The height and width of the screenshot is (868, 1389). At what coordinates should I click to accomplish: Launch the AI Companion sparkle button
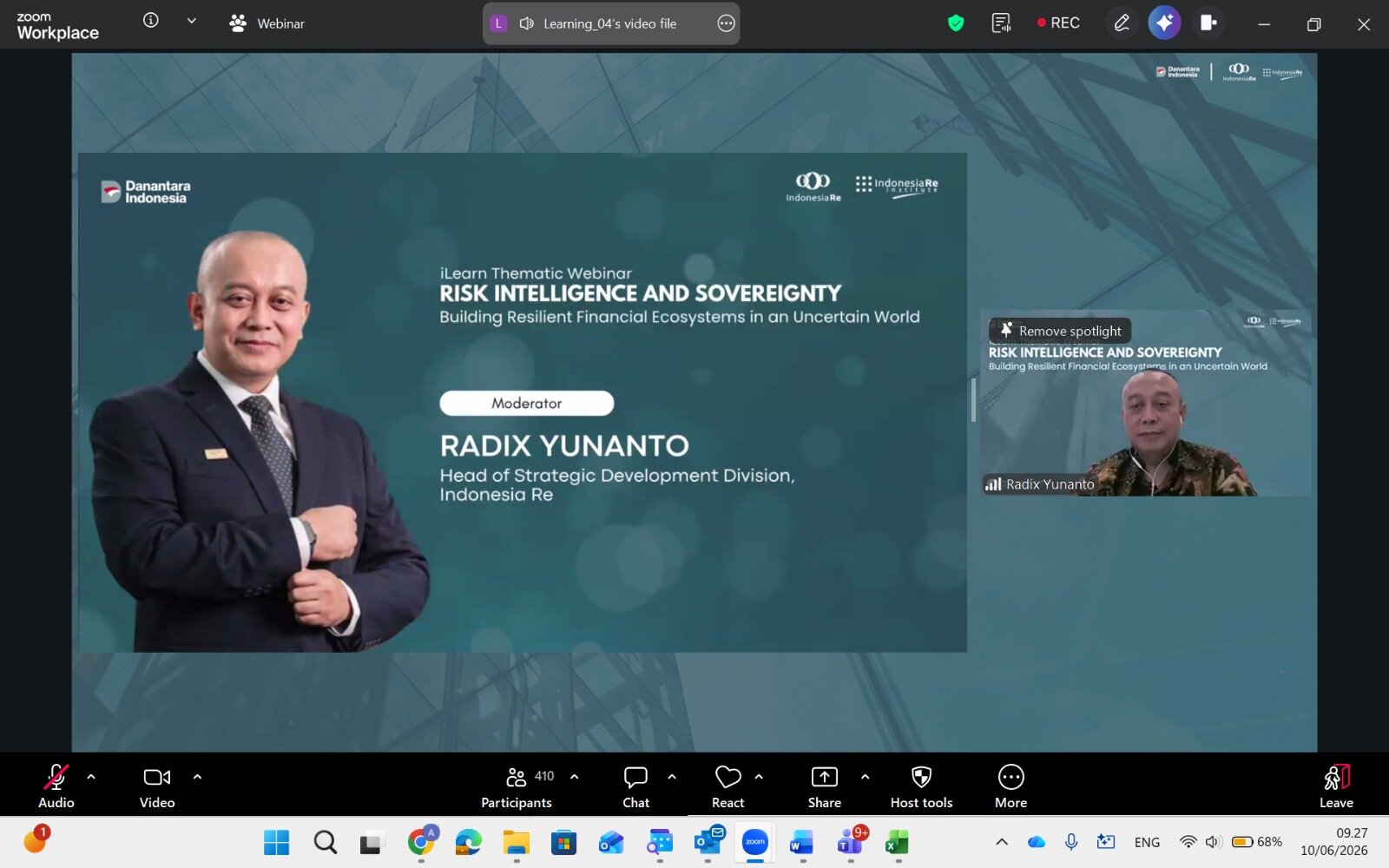(x=1164, y=23)
